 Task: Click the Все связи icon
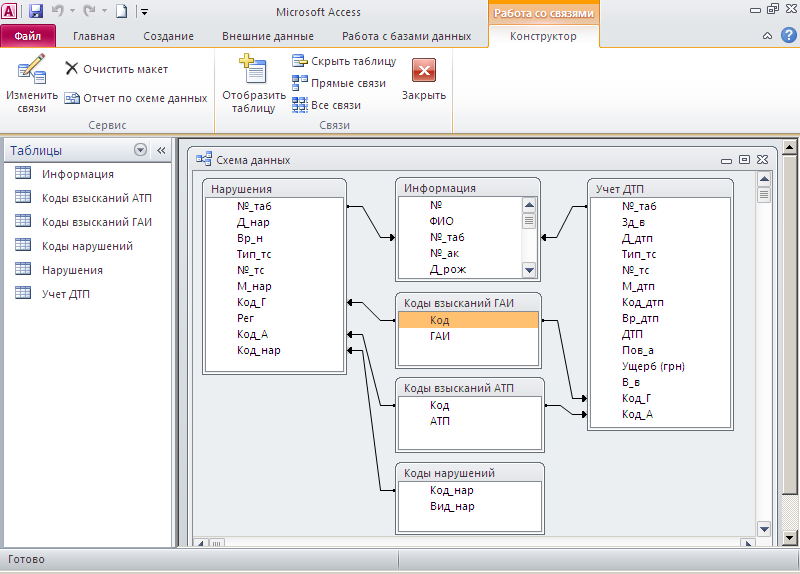tap(299, 105)
